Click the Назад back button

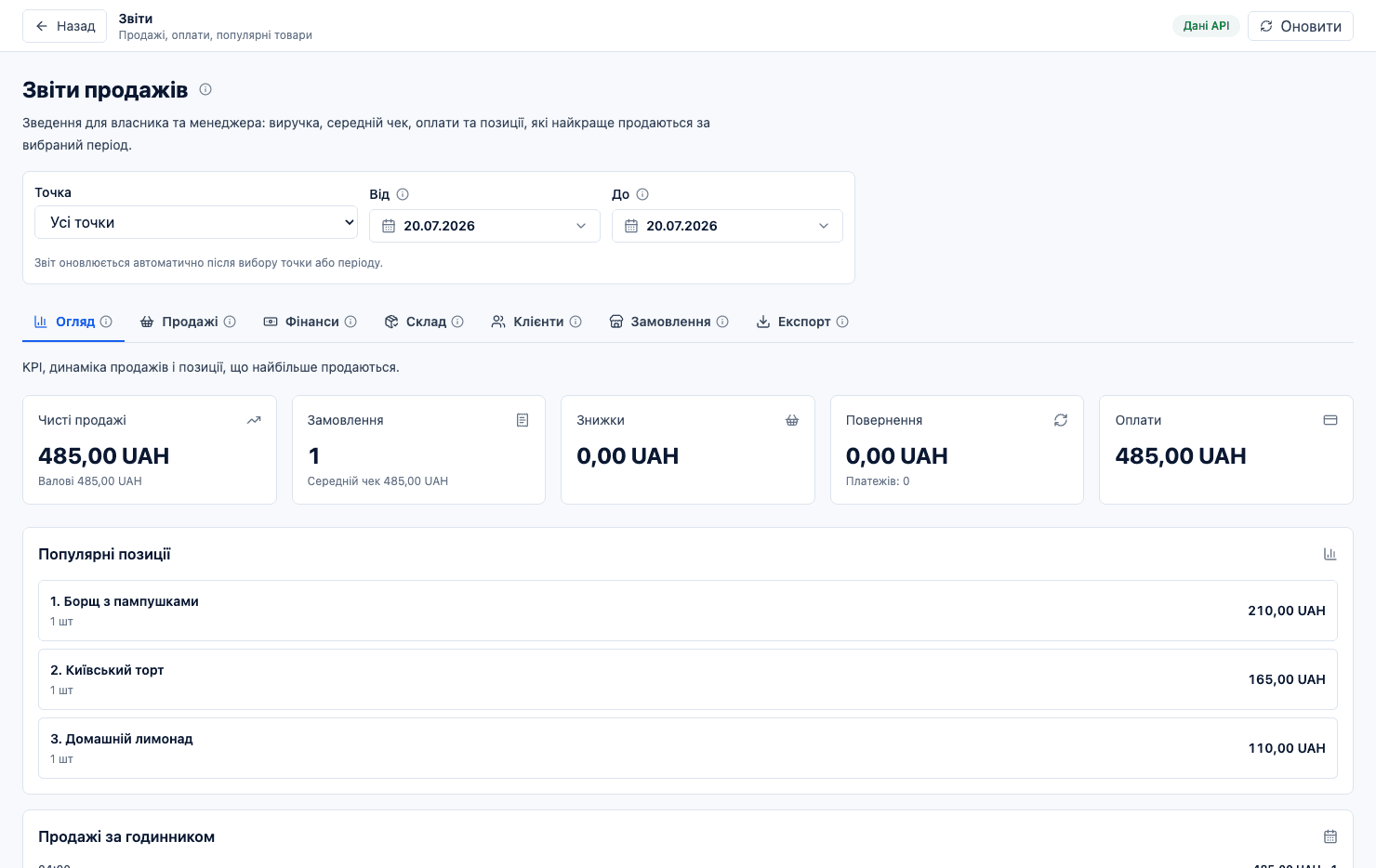[x=65, y=26]
